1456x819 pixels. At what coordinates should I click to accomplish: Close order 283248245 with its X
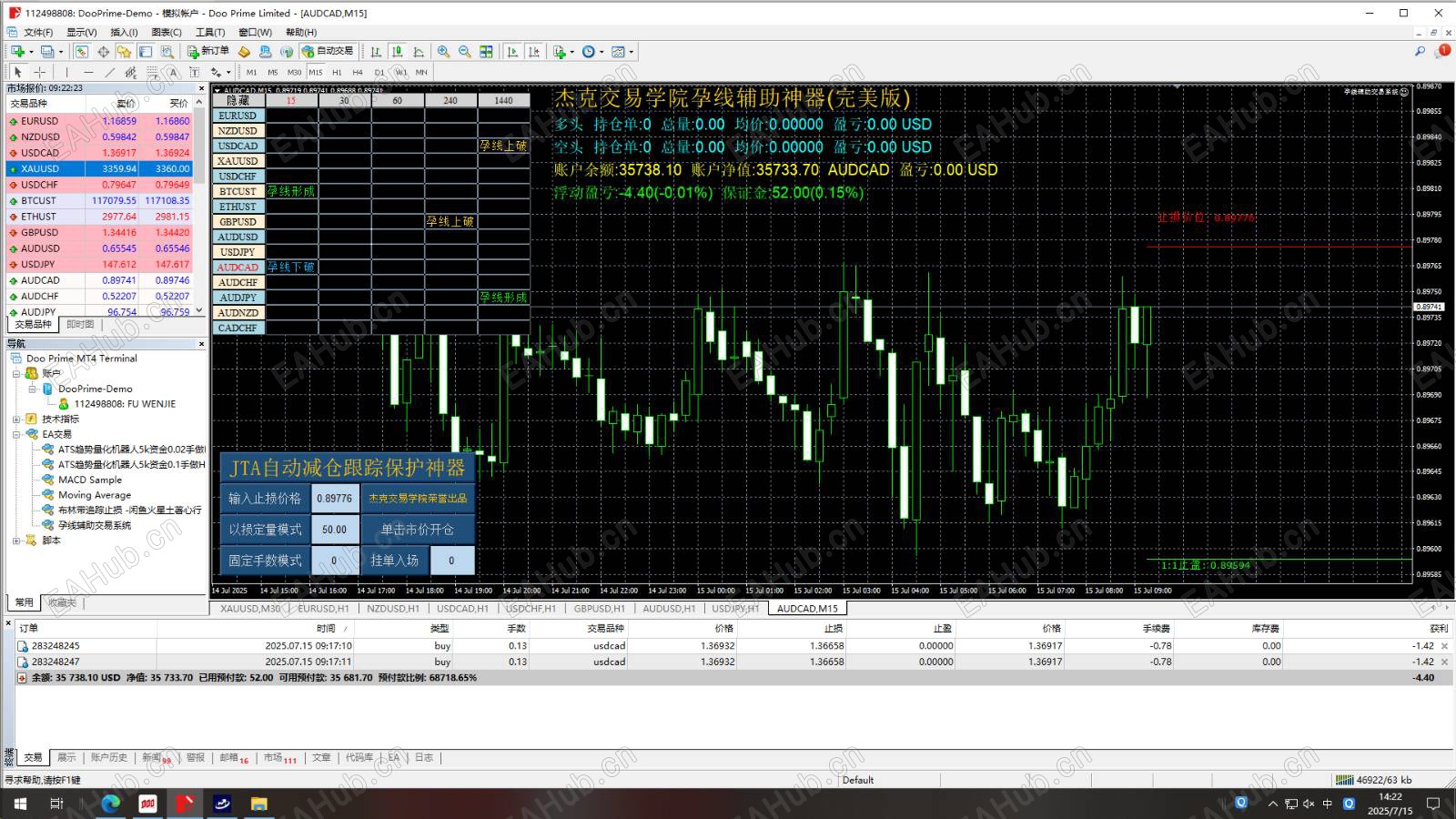point(1444,646)
